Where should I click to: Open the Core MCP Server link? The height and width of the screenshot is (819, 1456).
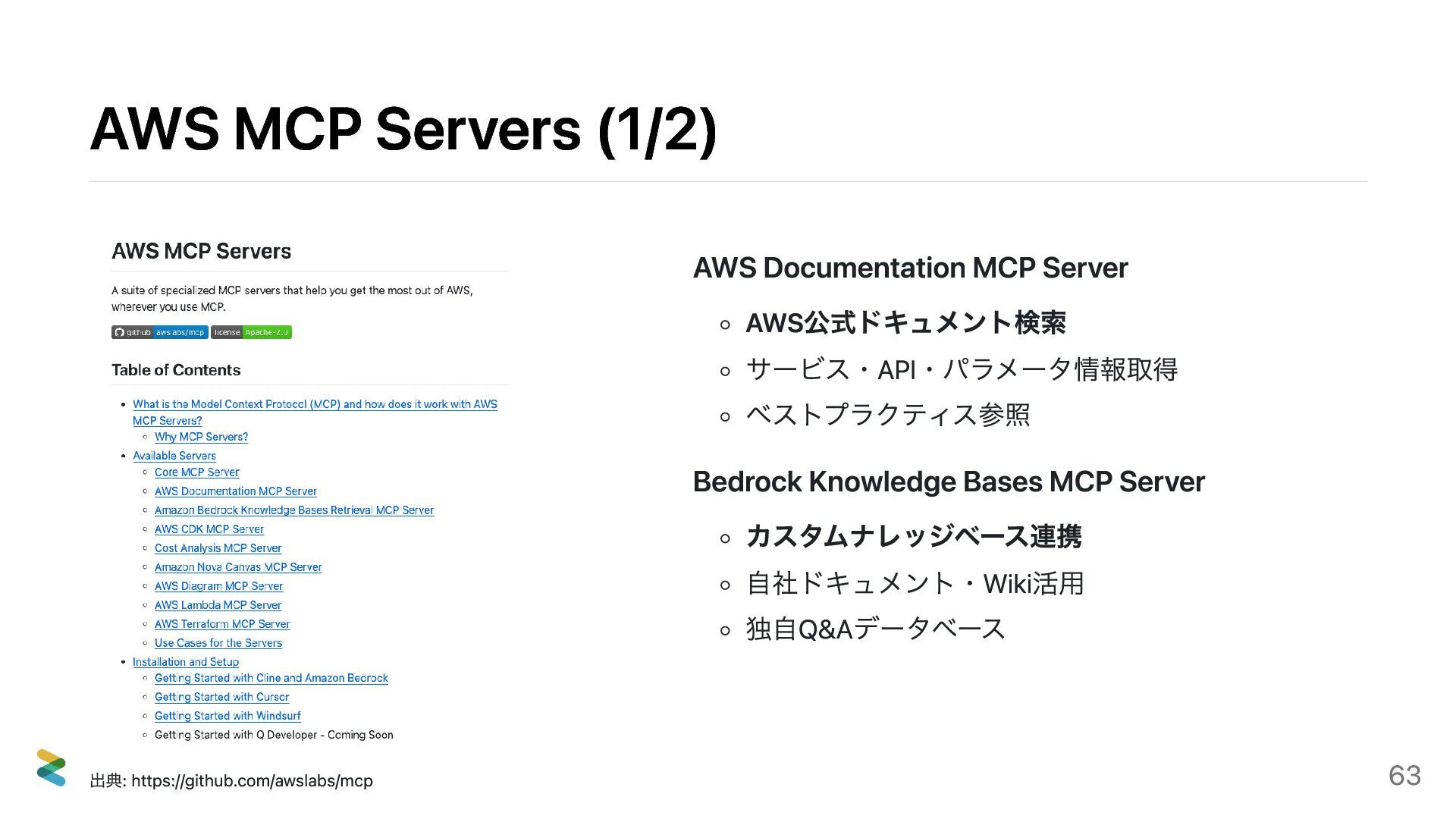196,472
